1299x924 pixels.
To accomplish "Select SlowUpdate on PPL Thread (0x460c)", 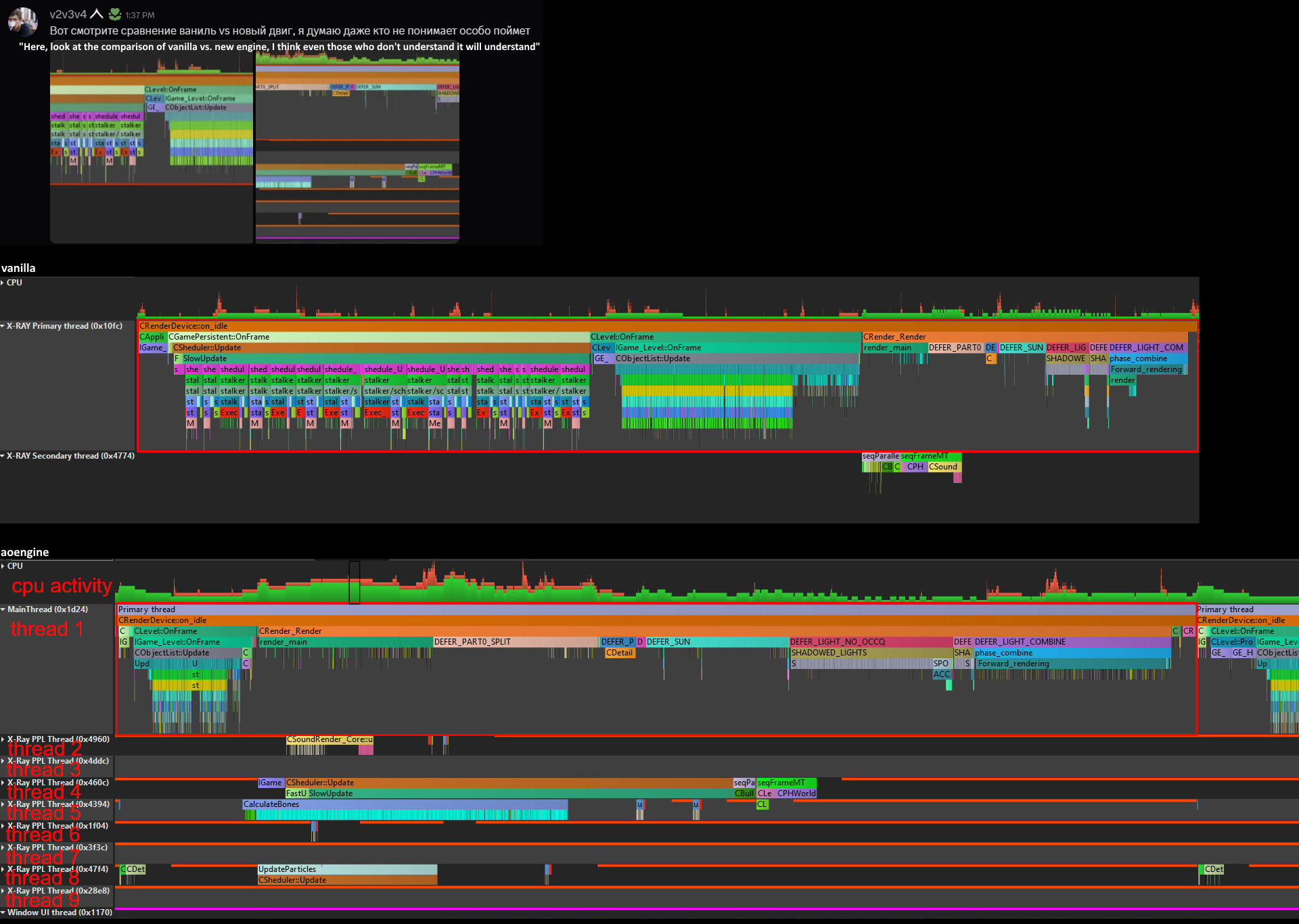I will point(520,793).
